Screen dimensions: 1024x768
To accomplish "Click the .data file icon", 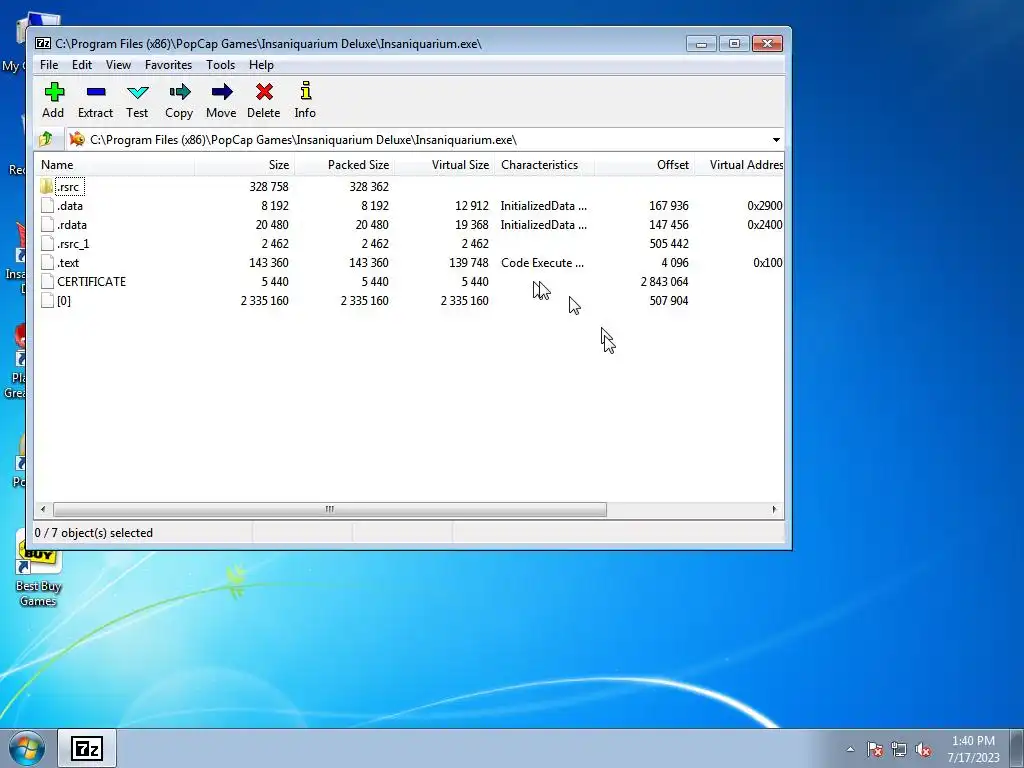I will click(x=47, y=206).
